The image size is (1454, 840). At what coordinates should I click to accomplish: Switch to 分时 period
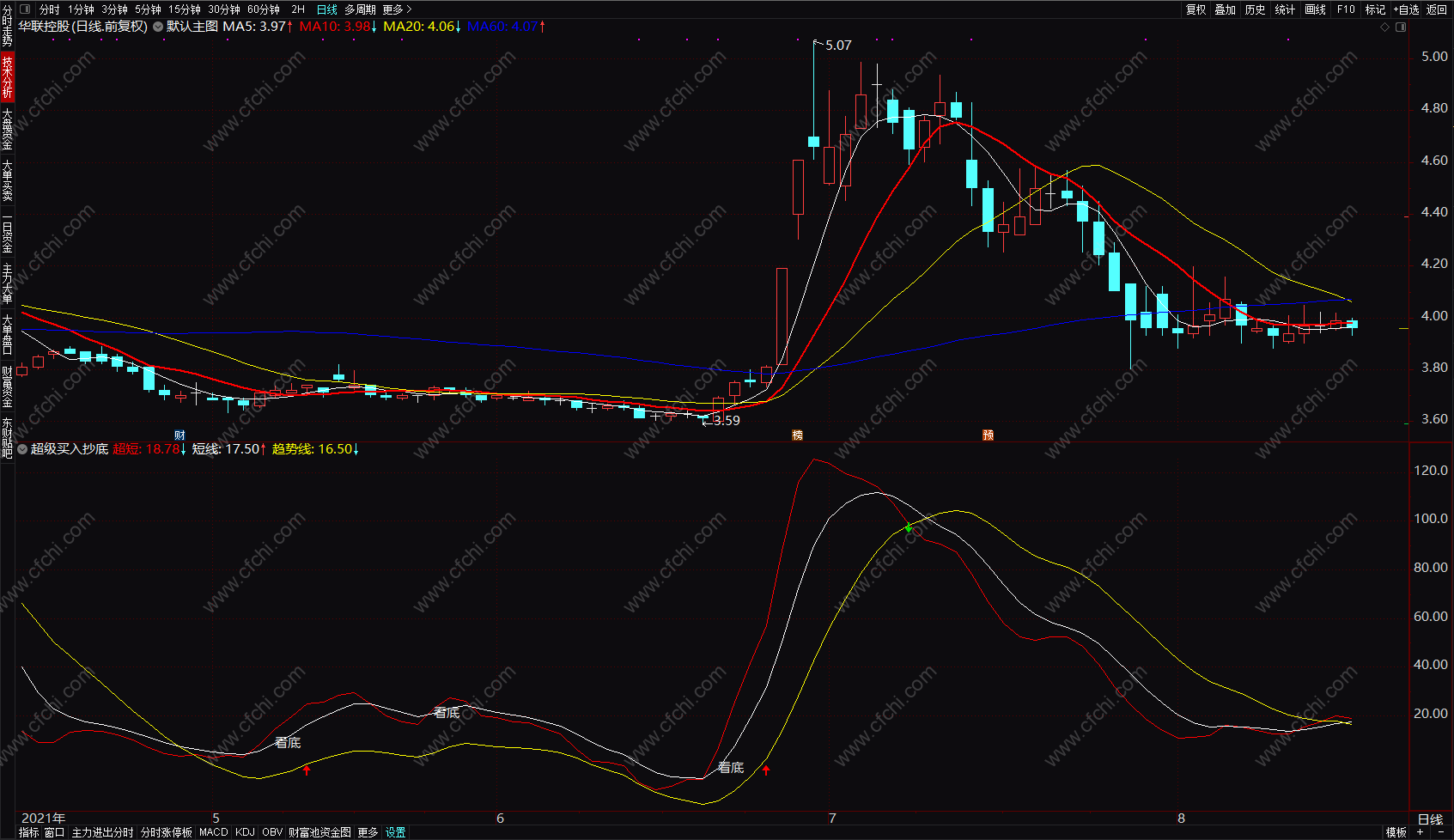click(49, 9)
